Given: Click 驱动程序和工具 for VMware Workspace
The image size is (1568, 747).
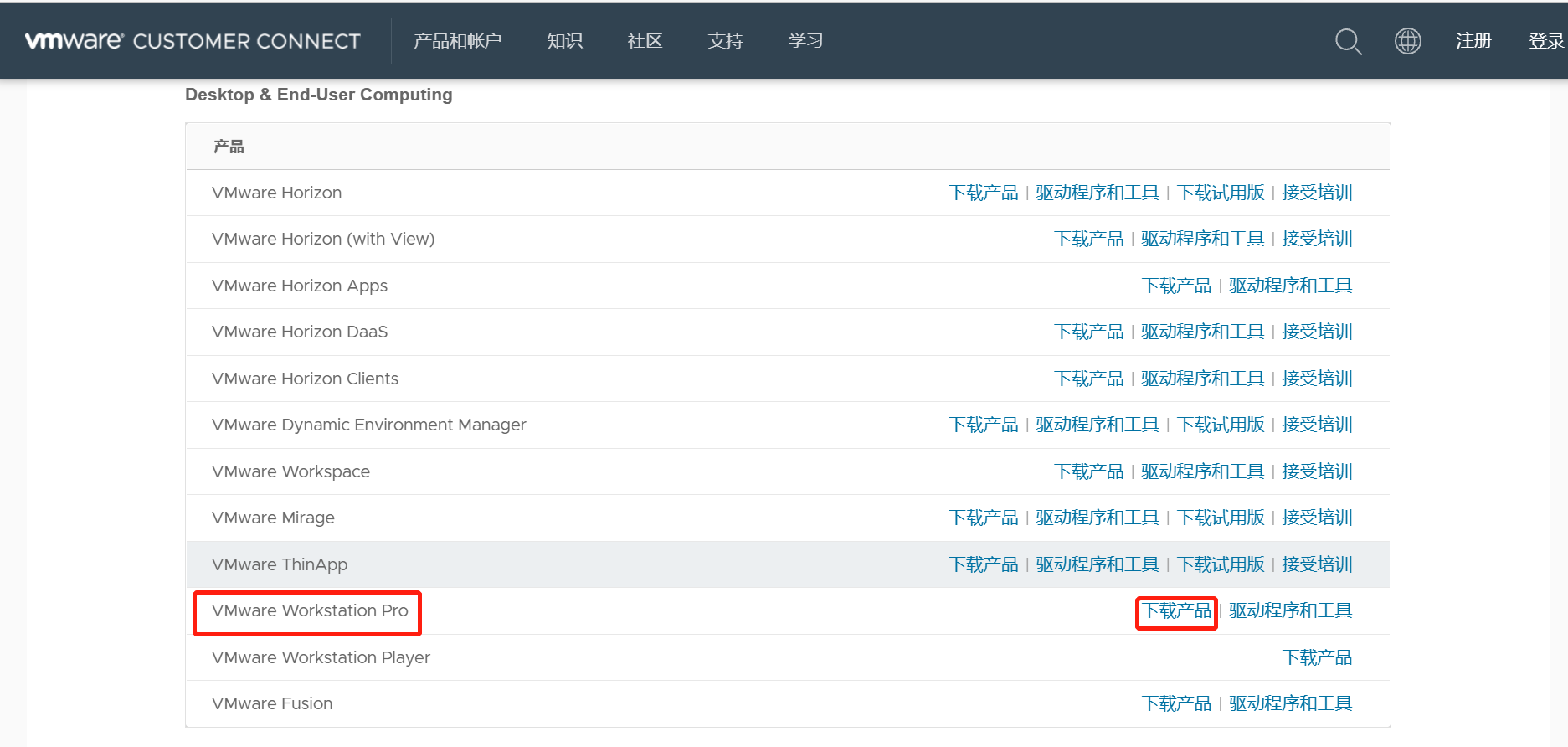Looking at the screenshot, I should click(x=1203, y=471).
